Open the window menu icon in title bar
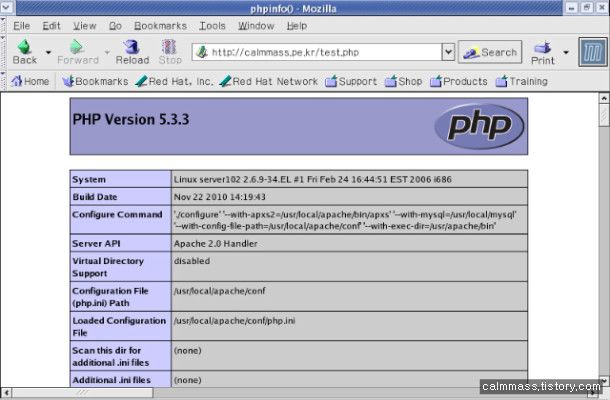The image size is (610, 400). coord(7,7)
